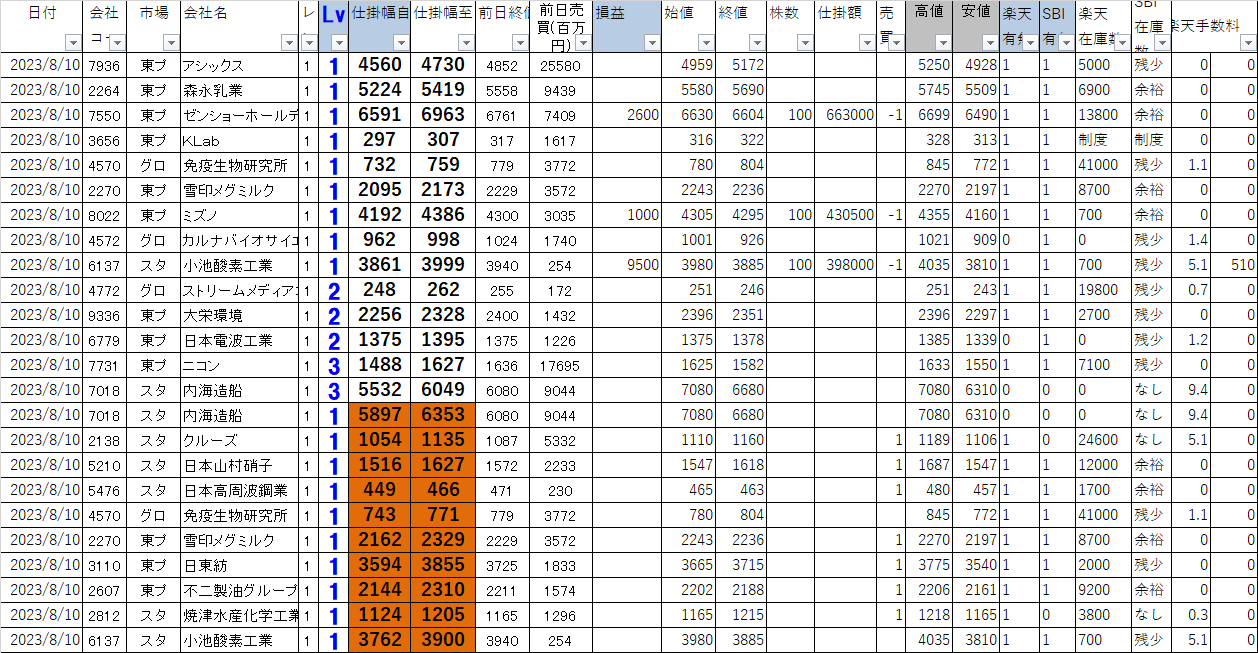Select the ストリームメディア name cell

(239, 290)
